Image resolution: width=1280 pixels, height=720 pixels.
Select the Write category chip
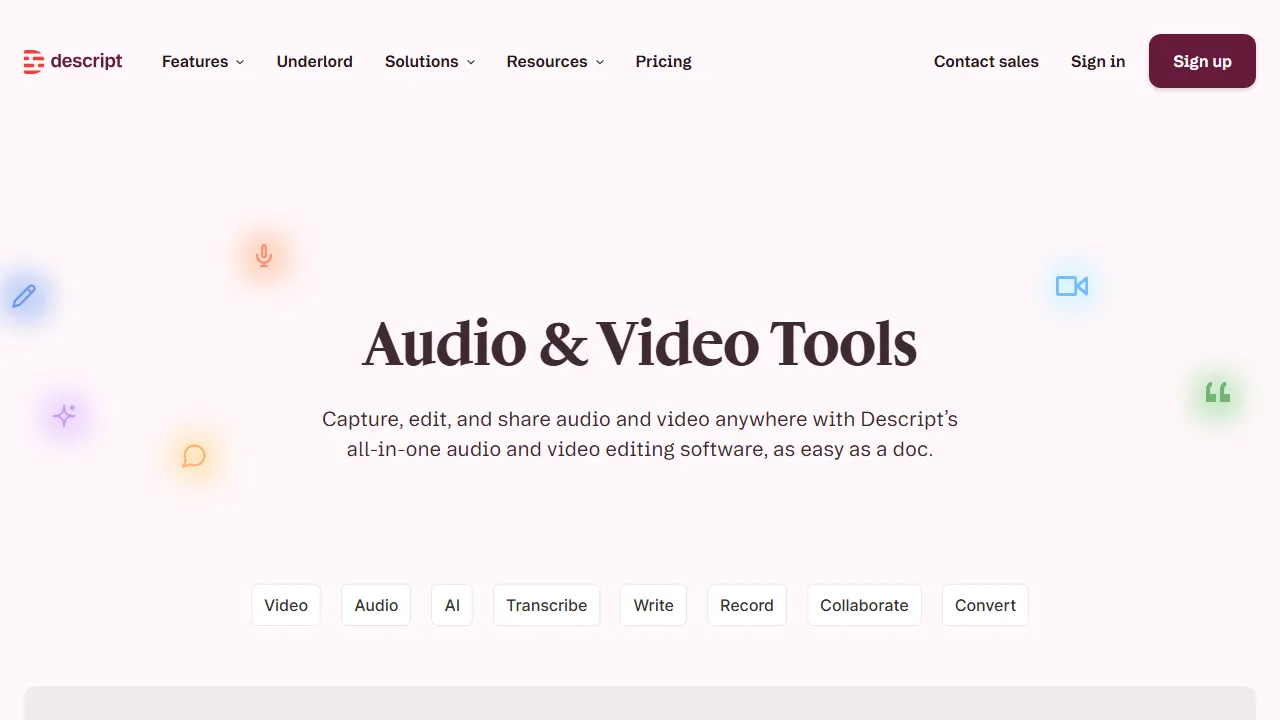pyautogui.click(x=654, y=605)
